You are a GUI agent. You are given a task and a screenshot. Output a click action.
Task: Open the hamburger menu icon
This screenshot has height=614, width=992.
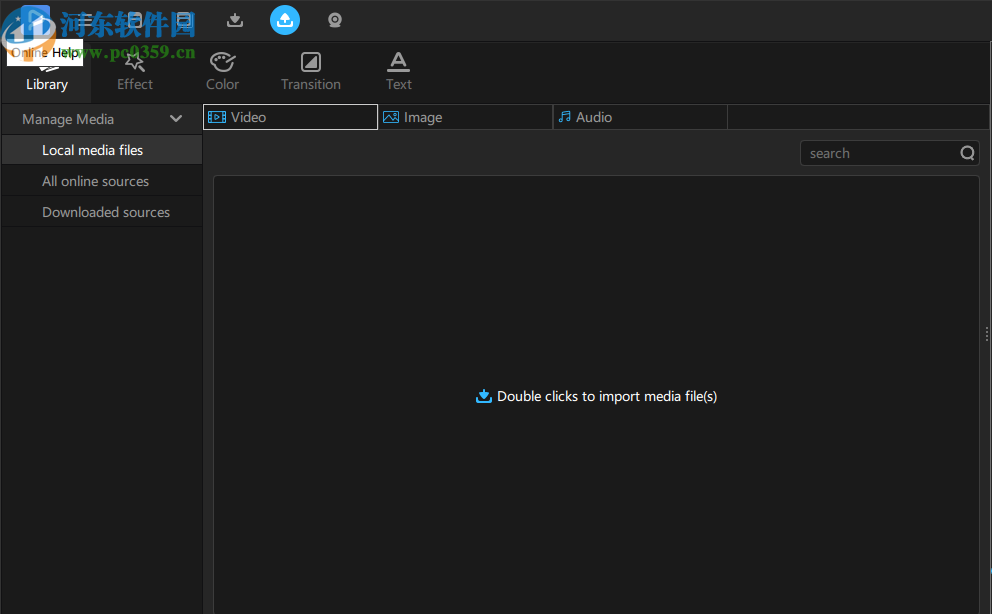(x=86, y=20)
